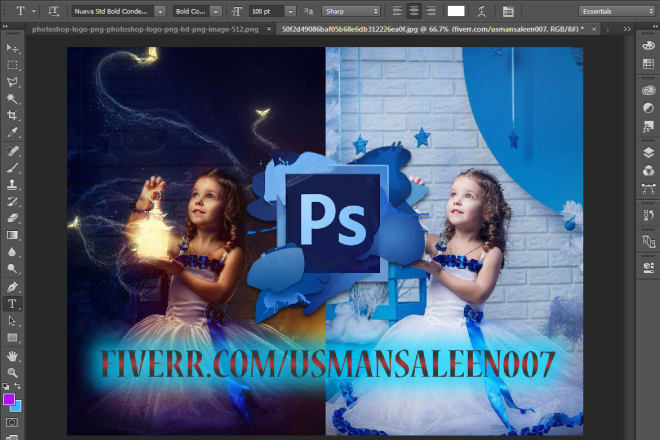Select the Rectangle shape tool

(x=12, y=338)
